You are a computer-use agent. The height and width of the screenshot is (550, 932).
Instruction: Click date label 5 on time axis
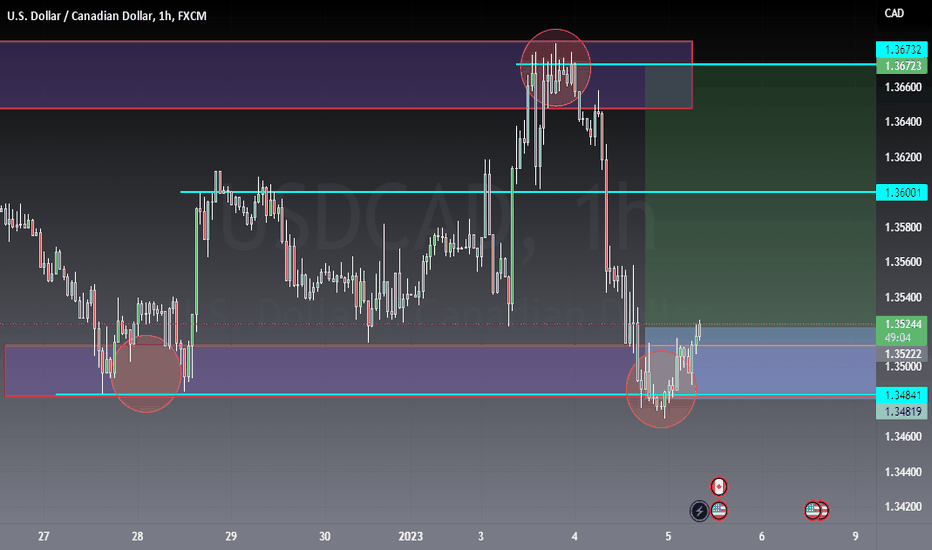[x=668, y=536]
